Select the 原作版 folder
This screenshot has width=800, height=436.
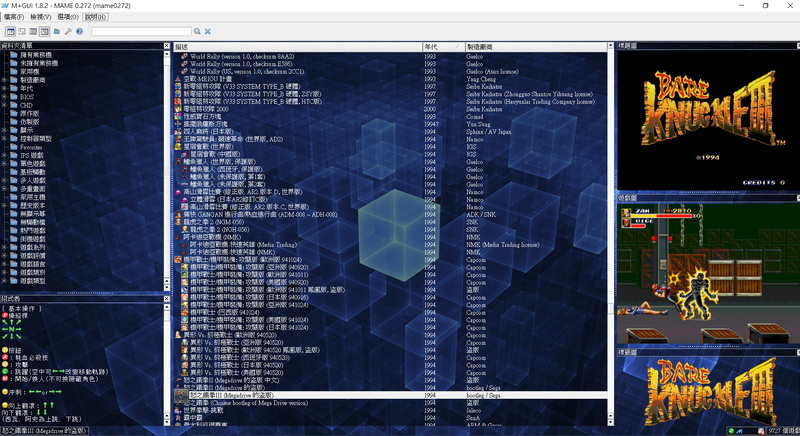click(x=25, y=114)
